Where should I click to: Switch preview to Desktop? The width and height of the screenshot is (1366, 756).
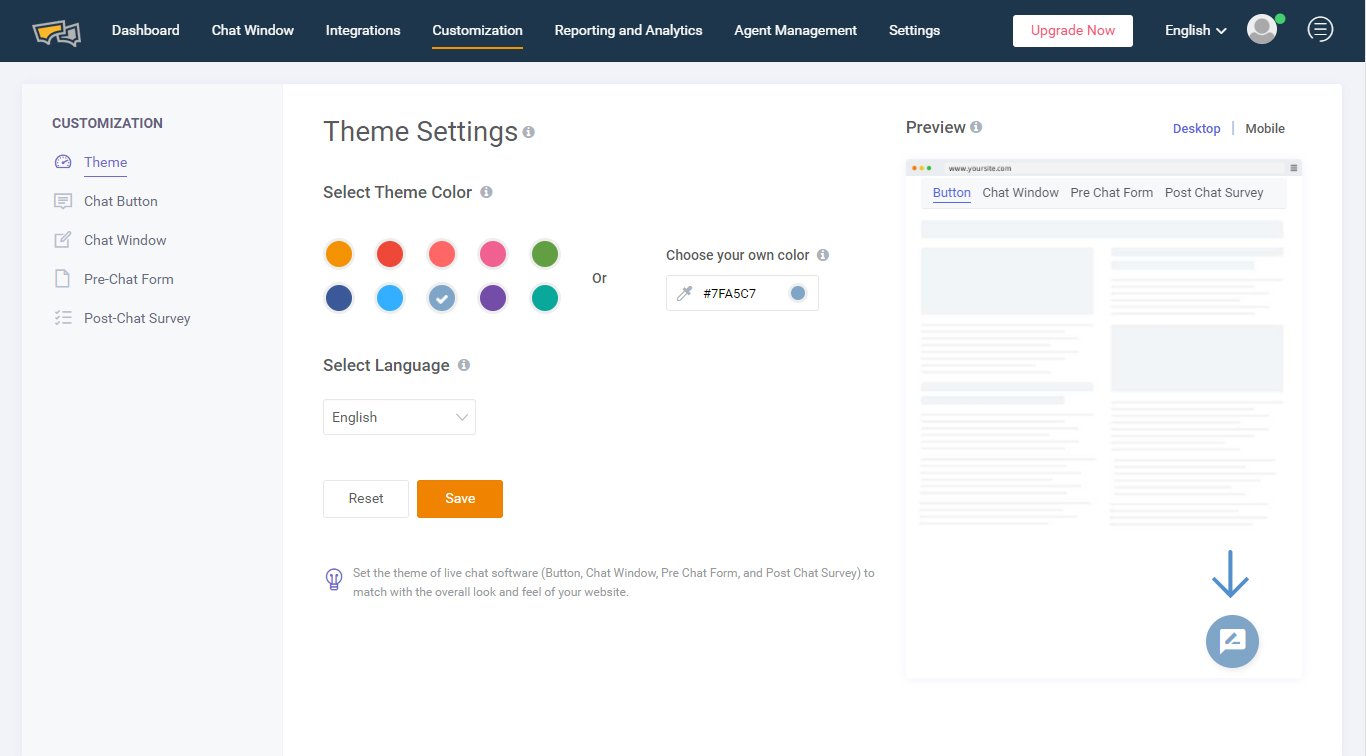click(x=1197, y=128)
